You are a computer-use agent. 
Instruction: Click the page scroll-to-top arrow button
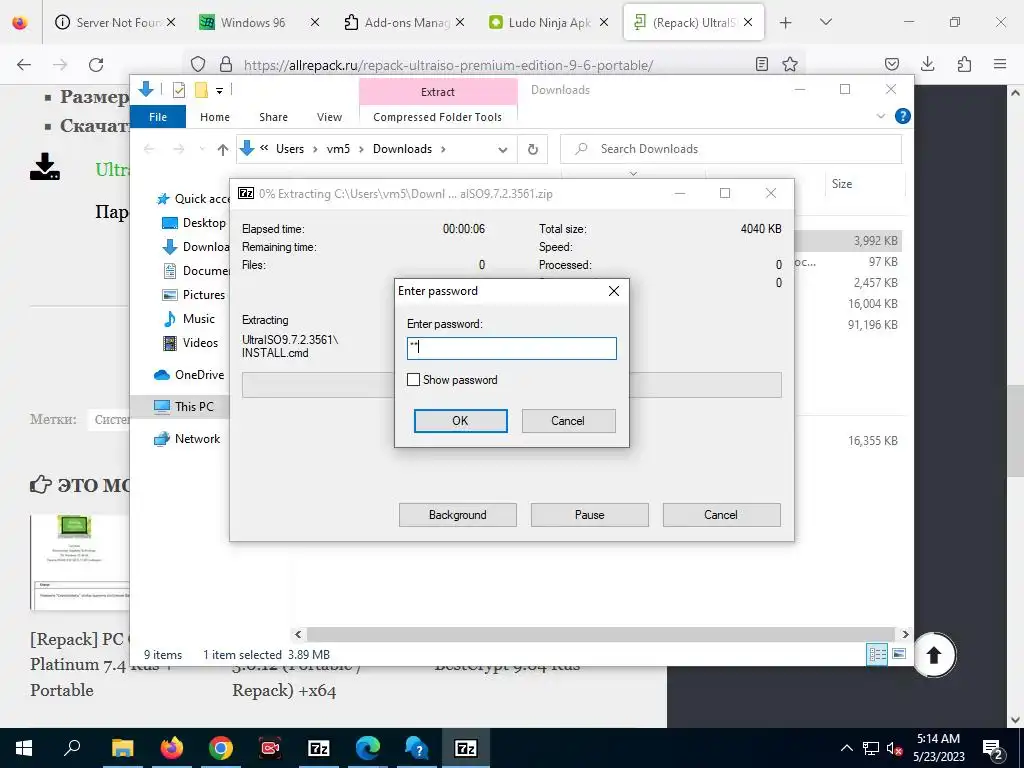[x=934, y=654]
